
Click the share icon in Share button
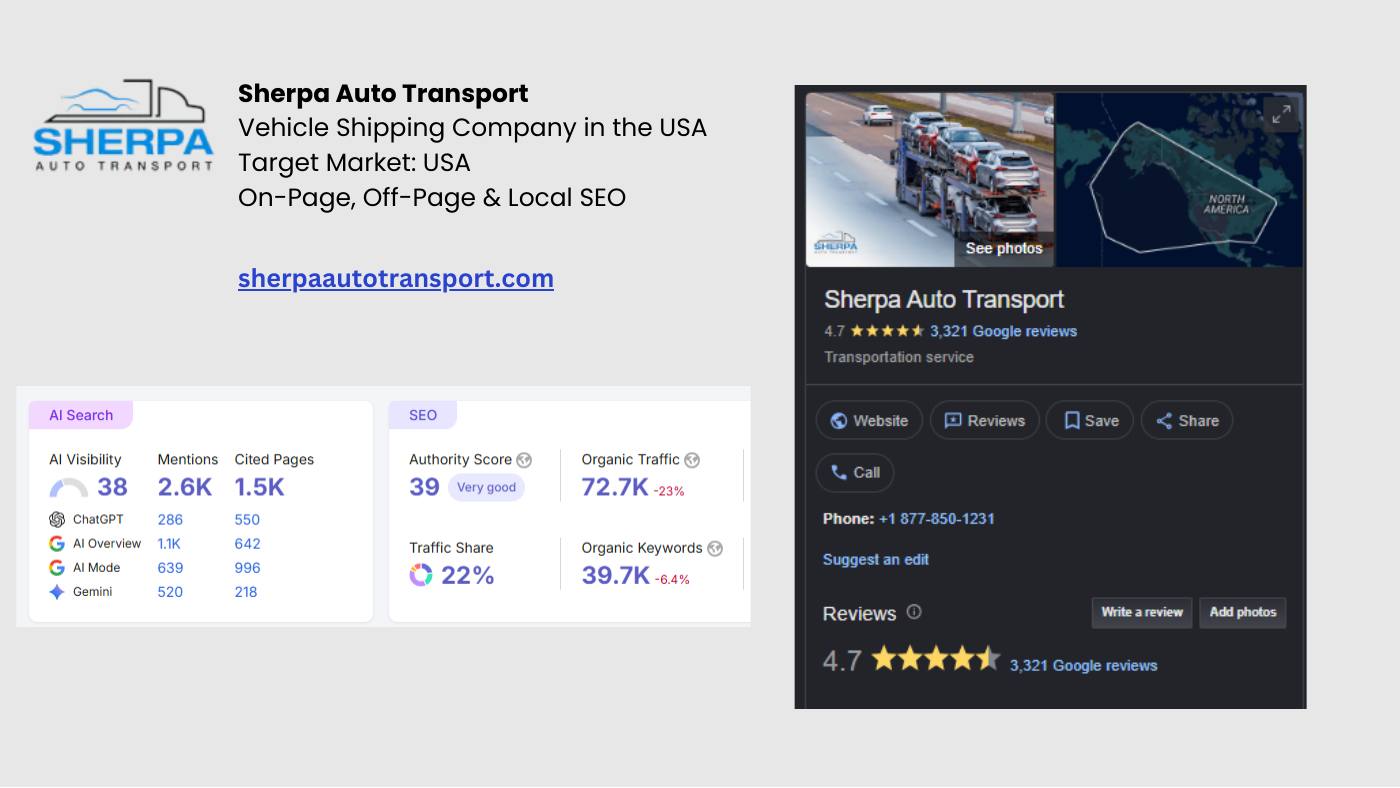(x=1164, y=421)
